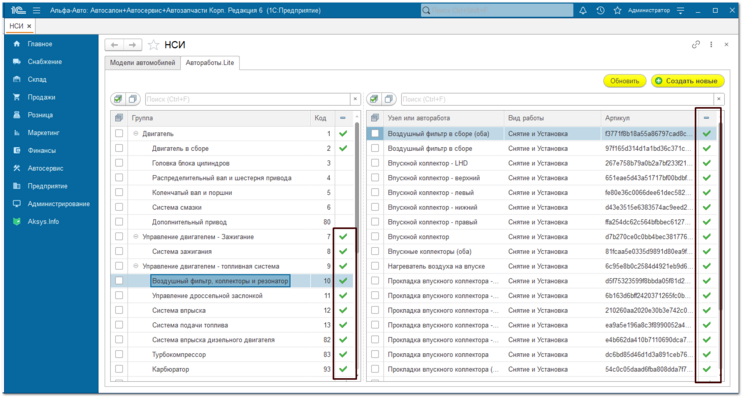Tick checkbox for Головка блока цилиндров
The width and height of the screenshot is (743, 398).
(119, 163)
